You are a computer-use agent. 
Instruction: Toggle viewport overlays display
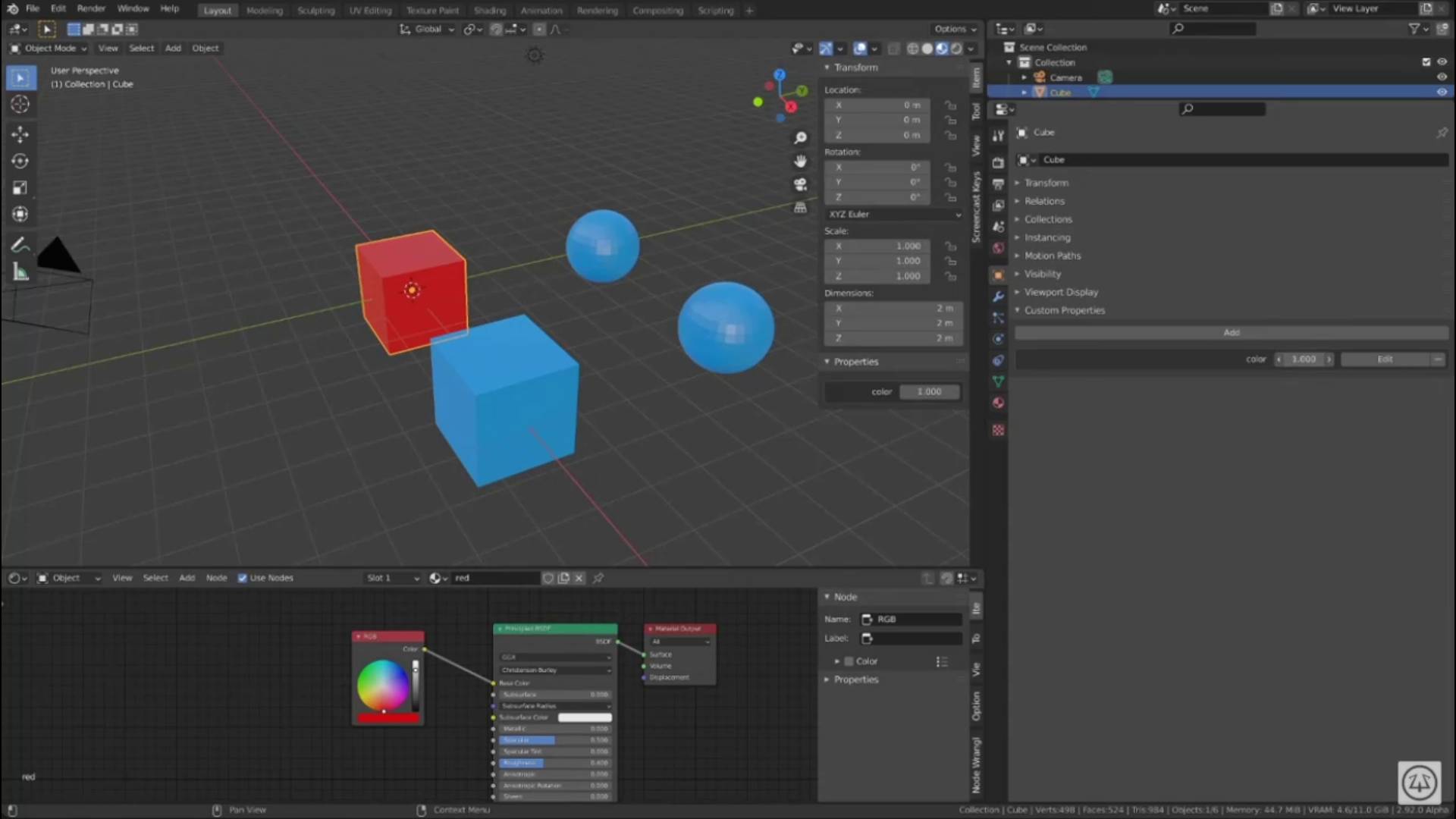[x=860, y=49]
